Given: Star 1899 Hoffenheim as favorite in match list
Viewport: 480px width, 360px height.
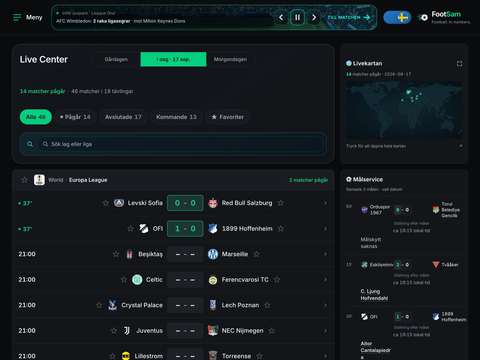Looking at the screenshot, I should [281, 229].
